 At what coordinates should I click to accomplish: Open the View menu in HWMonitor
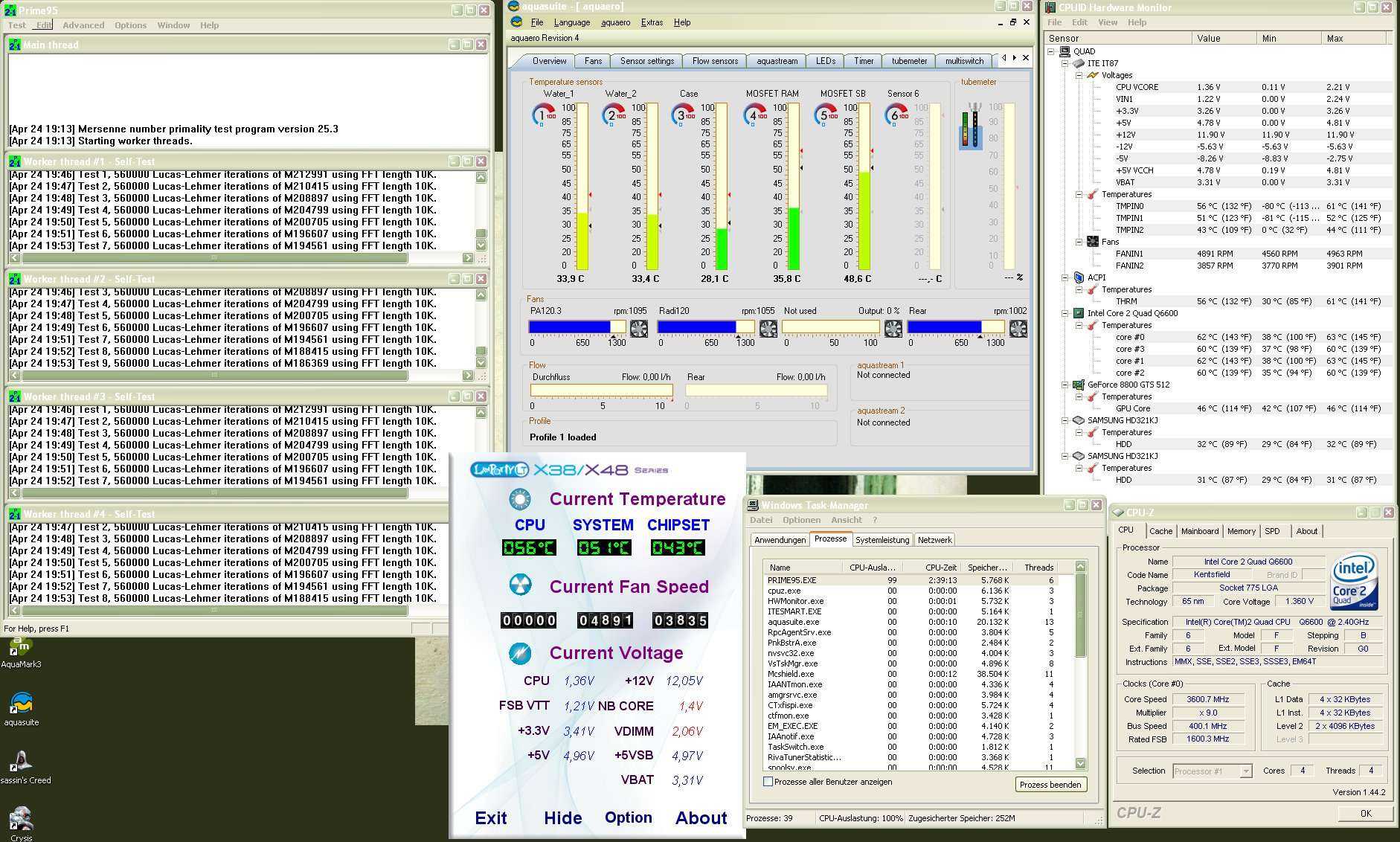point(1108,22)
